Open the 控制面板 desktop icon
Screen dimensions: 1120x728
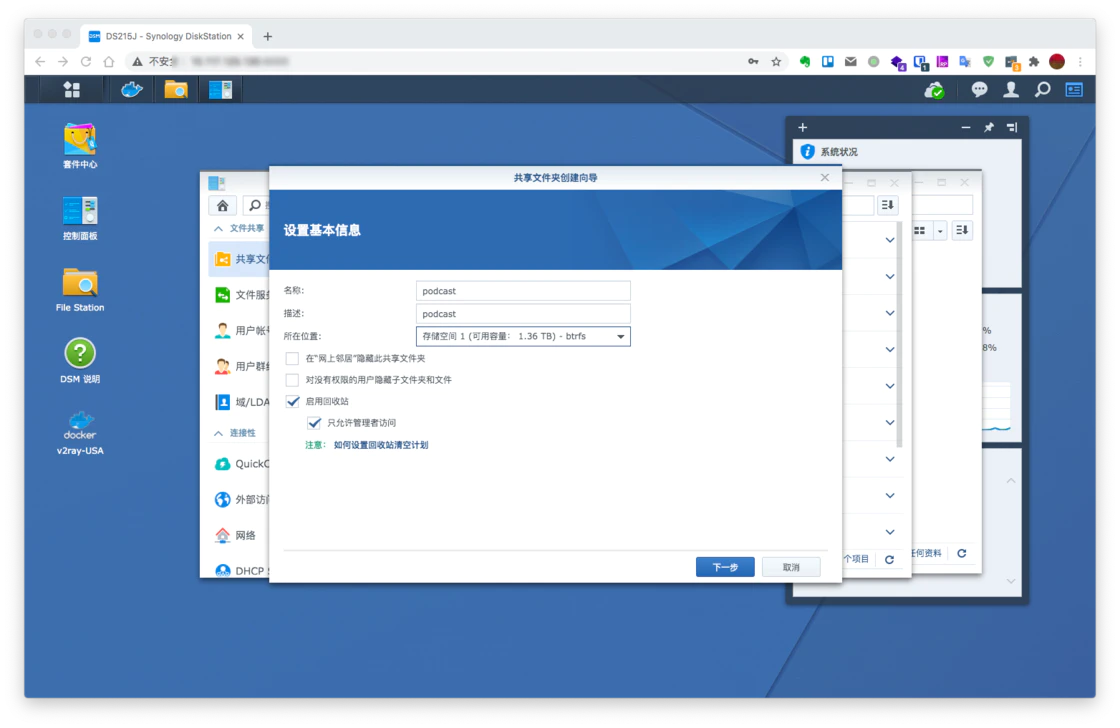click(80, 217)
